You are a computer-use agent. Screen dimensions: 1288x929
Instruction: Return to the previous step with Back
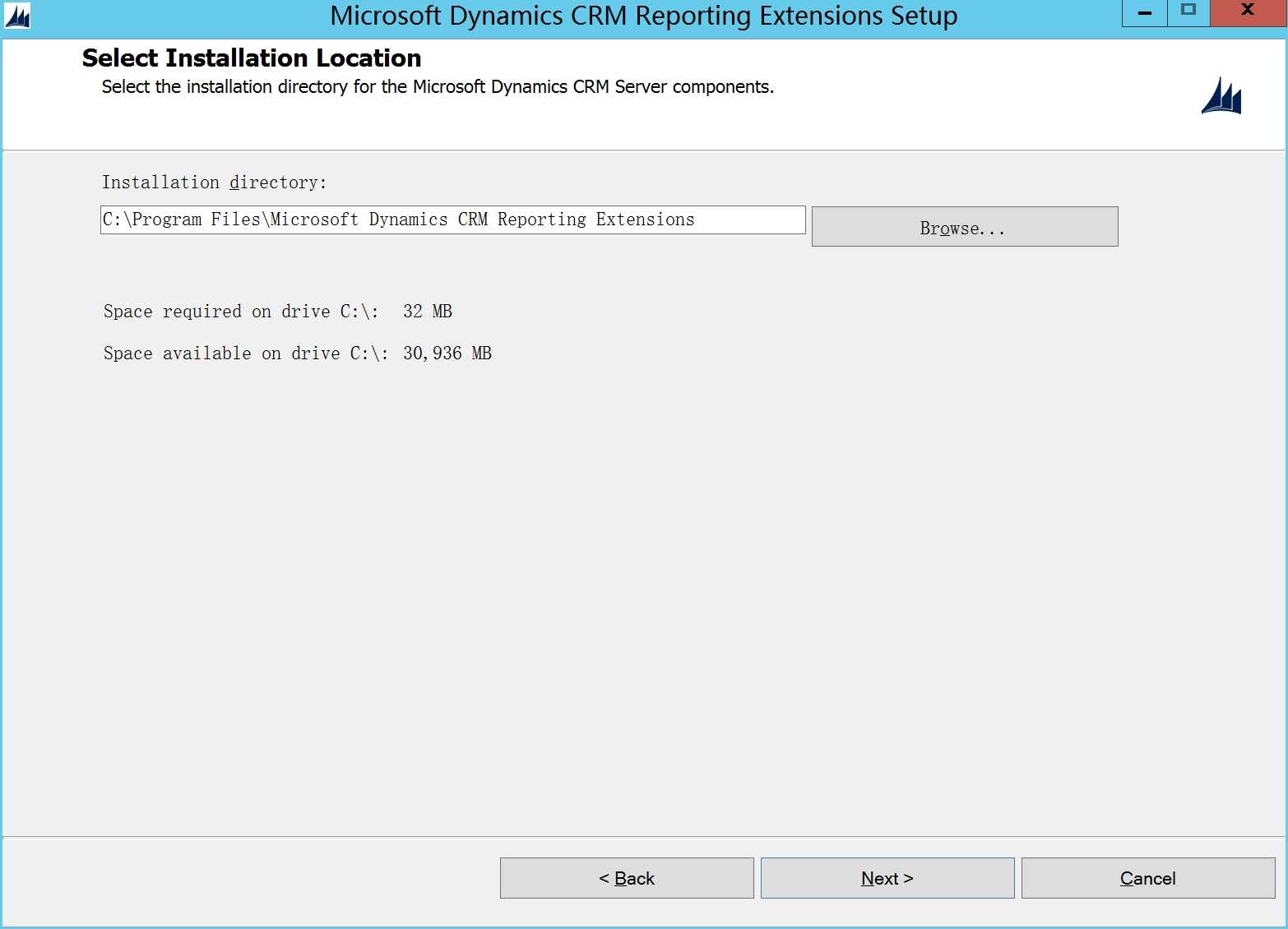pyautogui.click(x=627, y=878)
